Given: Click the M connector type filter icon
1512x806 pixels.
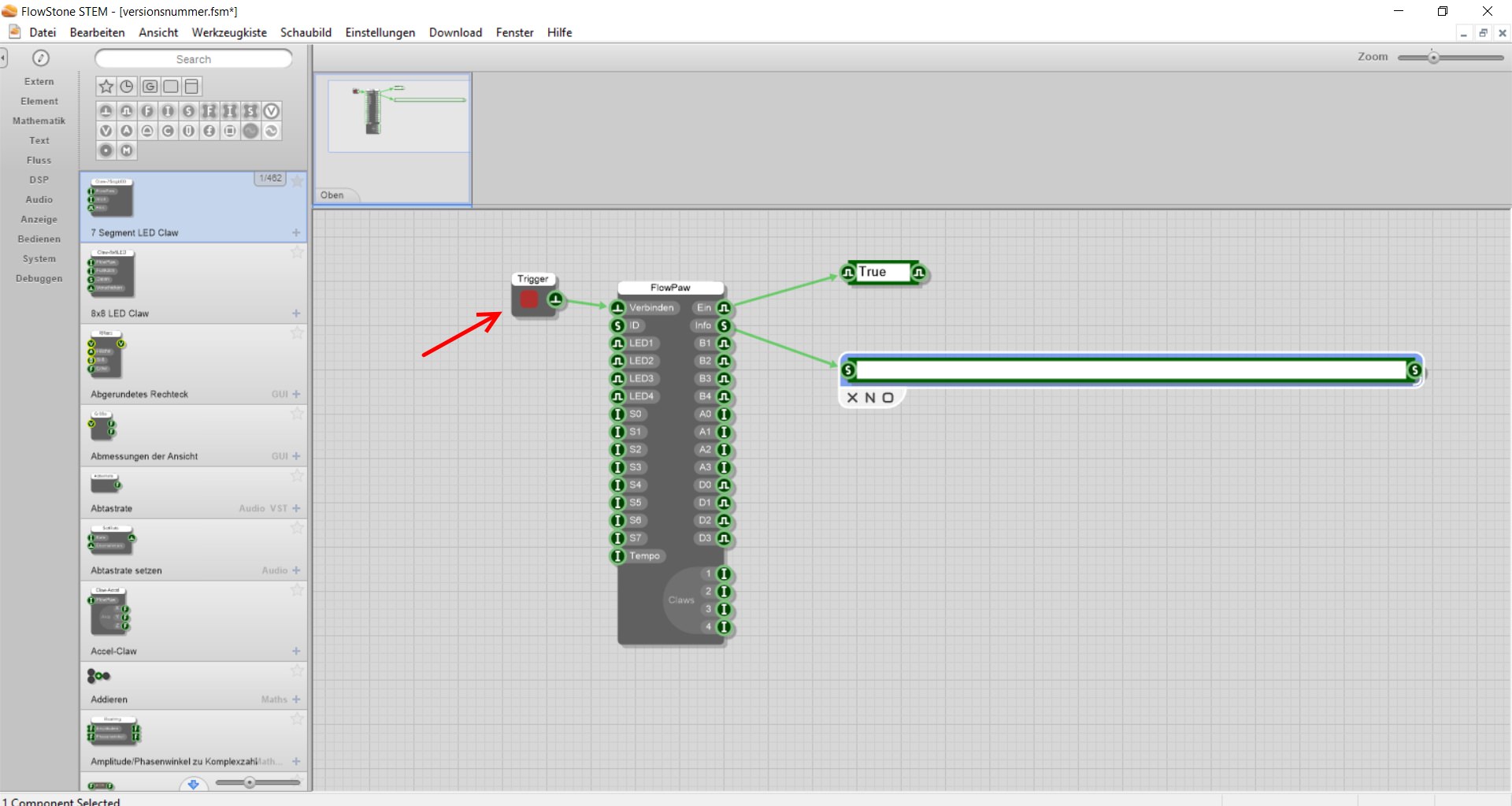Looking at the screenshot, I should [126, 150].
